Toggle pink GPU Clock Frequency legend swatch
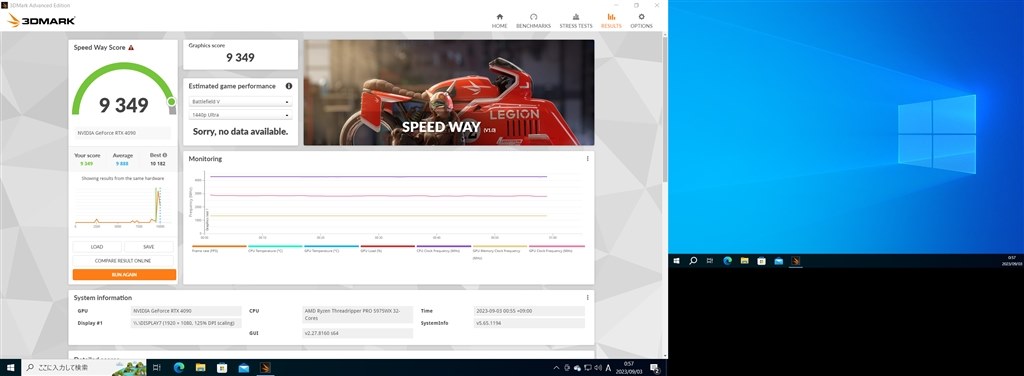Viewport: 1024px width, 376px height. pyautogui.click(x=556, y=246)
